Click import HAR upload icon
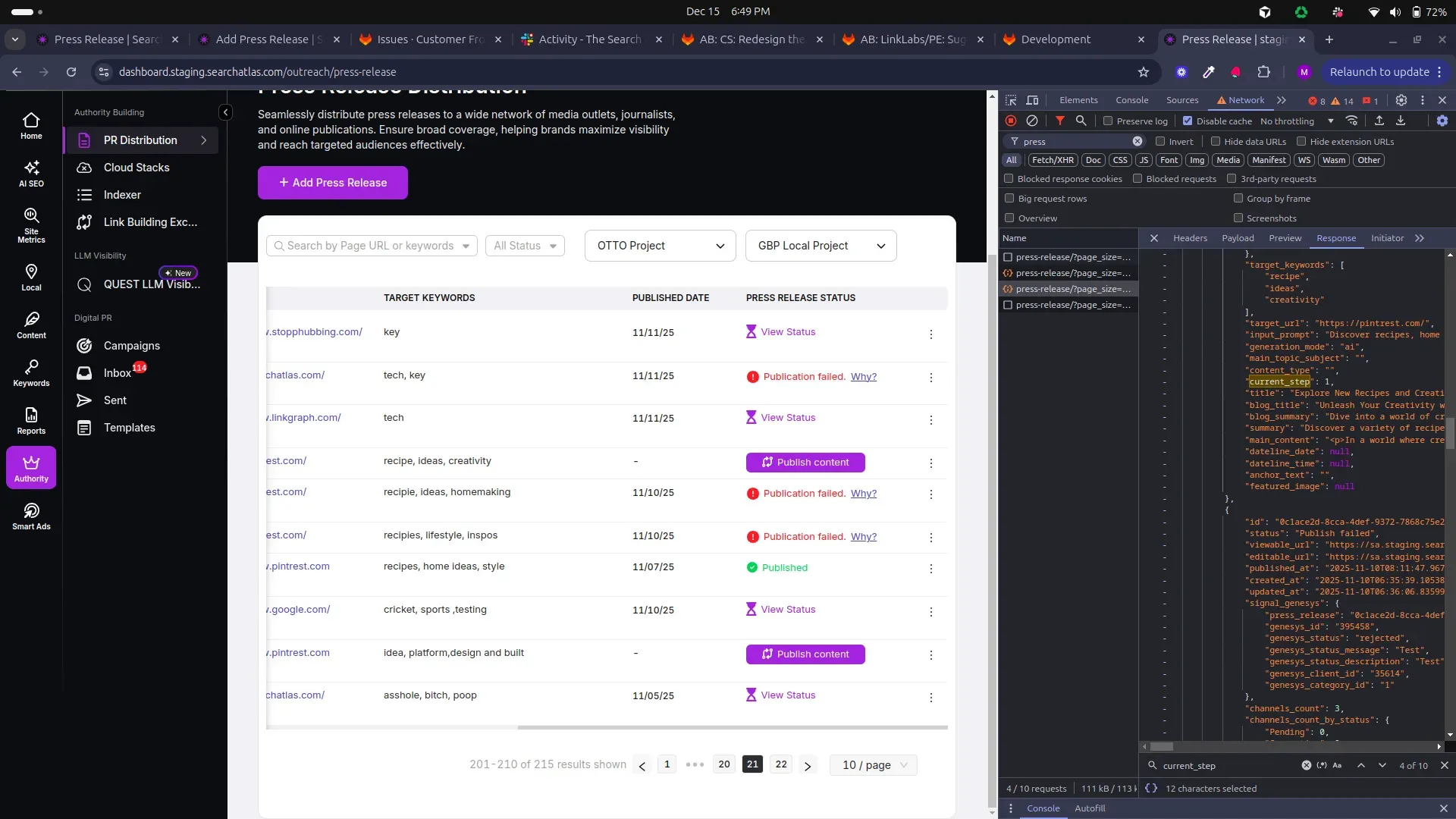The width and height of the screenshot is (1456, 819). click(1379, 121)
